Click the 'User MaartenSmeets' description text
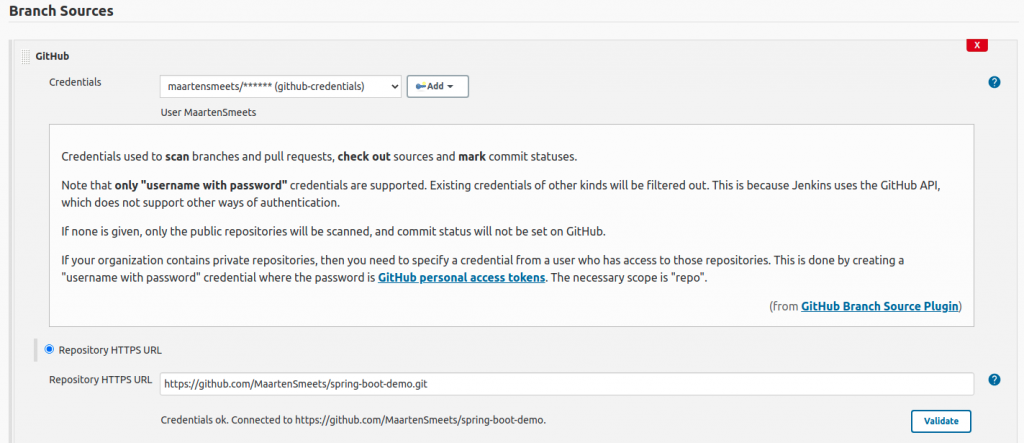Screen dimensions: 1024x443 tap(208, 113)
